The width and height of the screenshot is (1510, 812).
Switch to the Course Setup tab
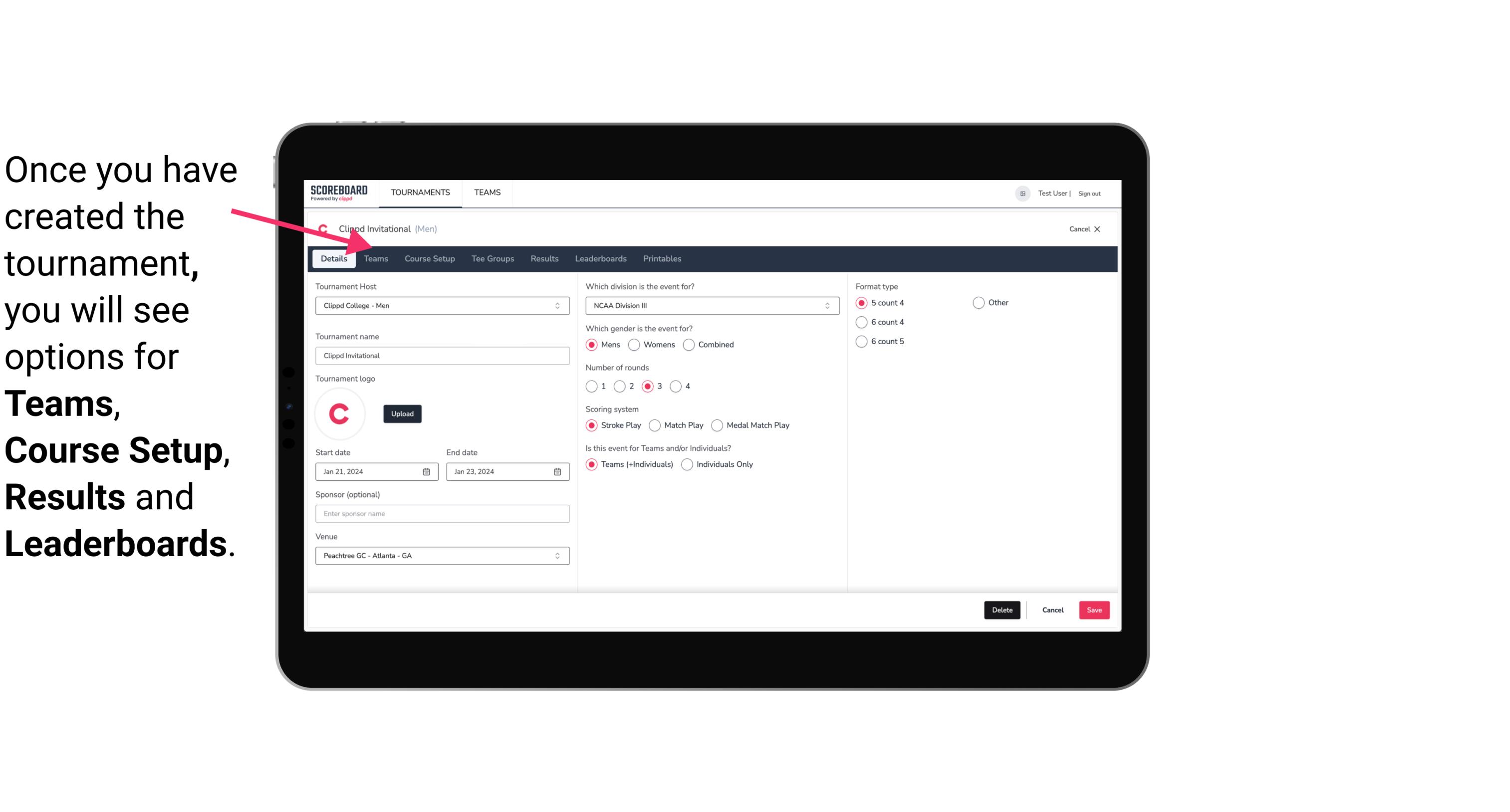(x=429, y=258)
